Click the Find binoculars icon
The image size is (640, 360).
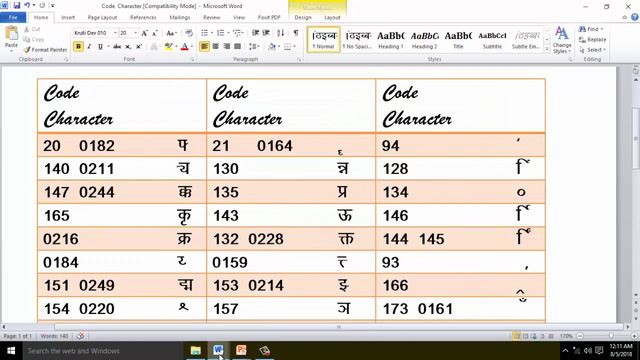(x=582, y=29)
